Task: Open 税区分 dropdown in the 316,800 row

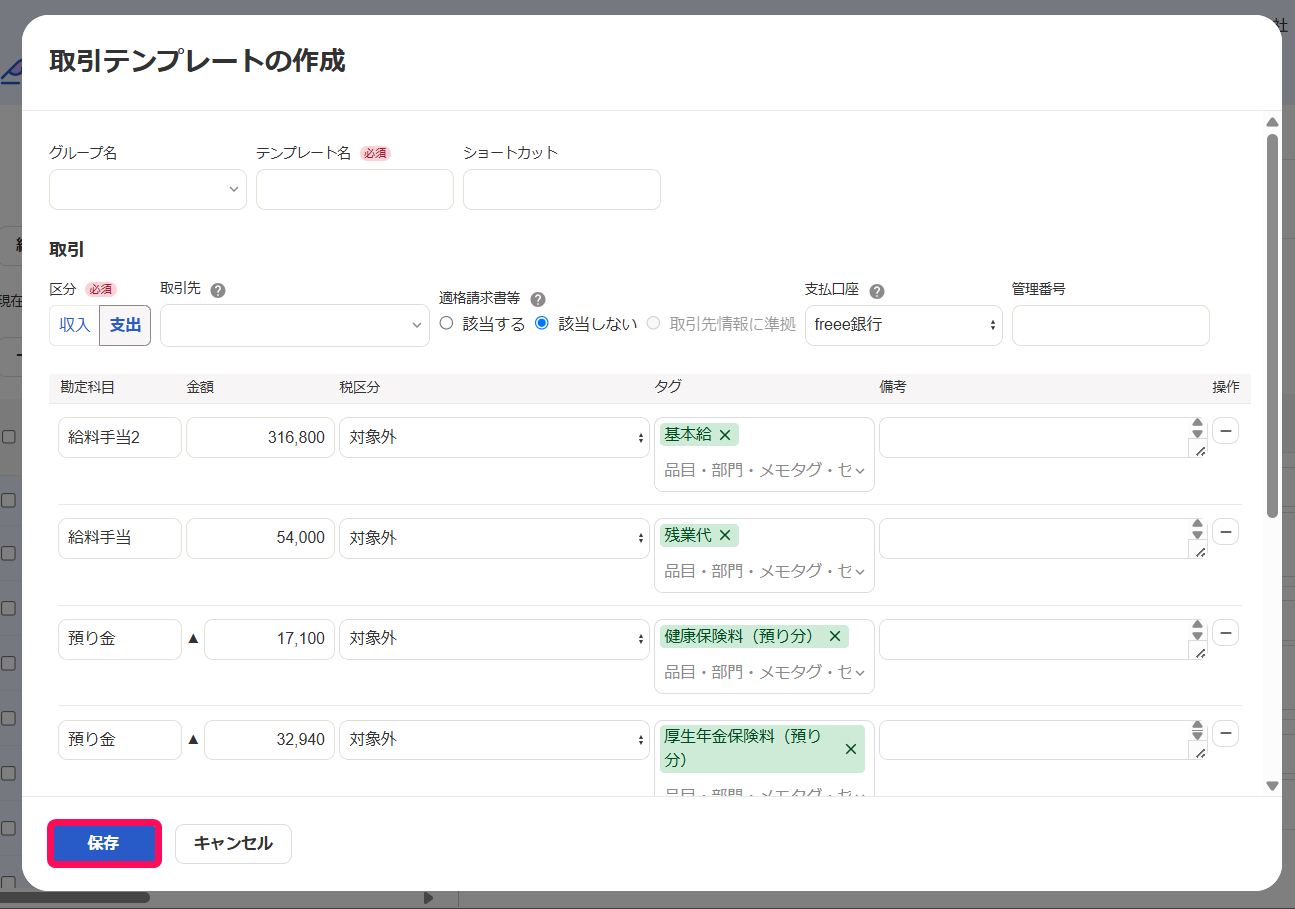Action: pyautogui.click(x=494, y=437)
